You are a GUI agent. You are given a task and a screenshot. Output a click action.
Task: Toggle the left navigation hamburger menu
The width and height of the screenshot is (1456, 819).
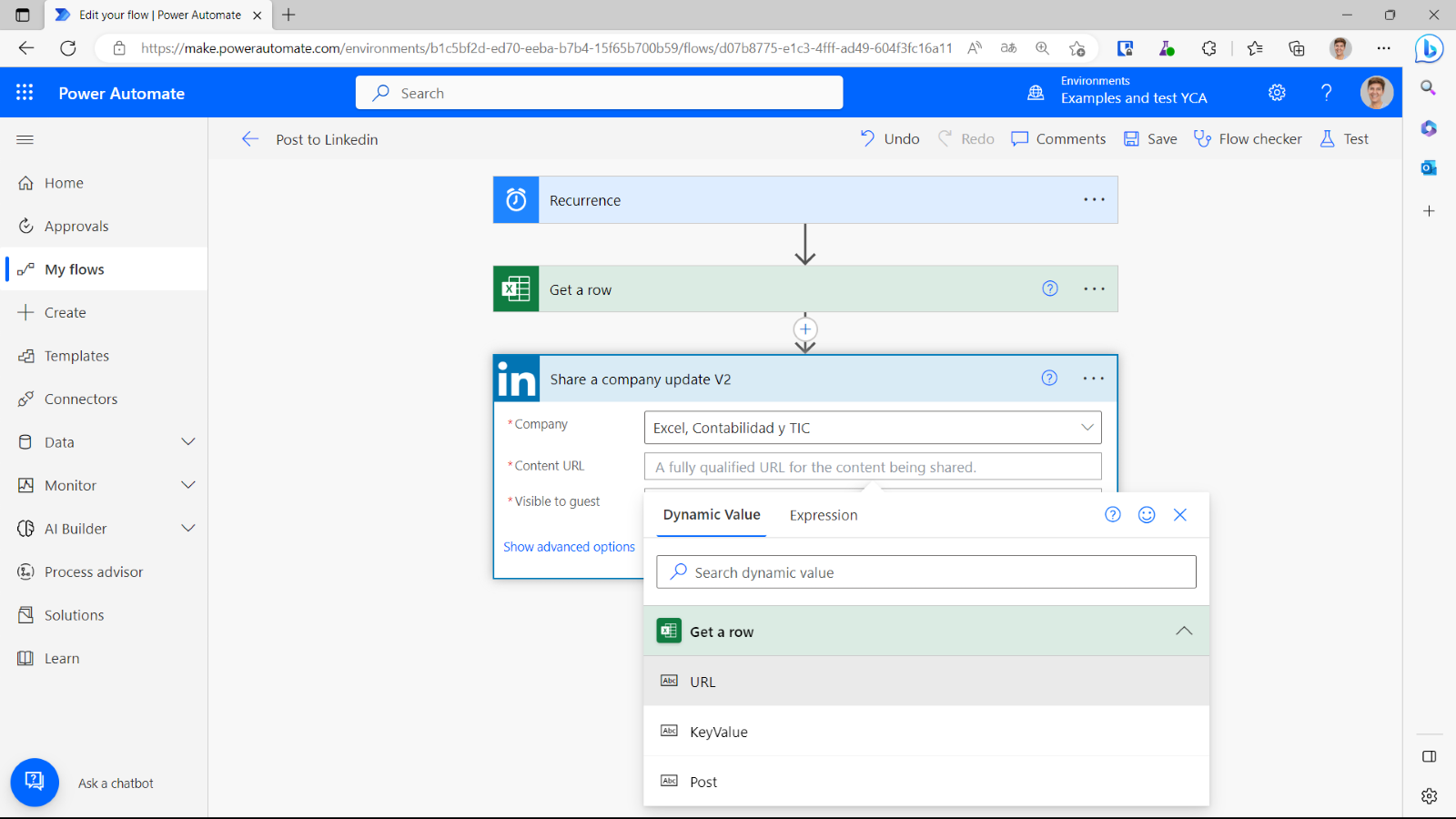click(25, 139)
